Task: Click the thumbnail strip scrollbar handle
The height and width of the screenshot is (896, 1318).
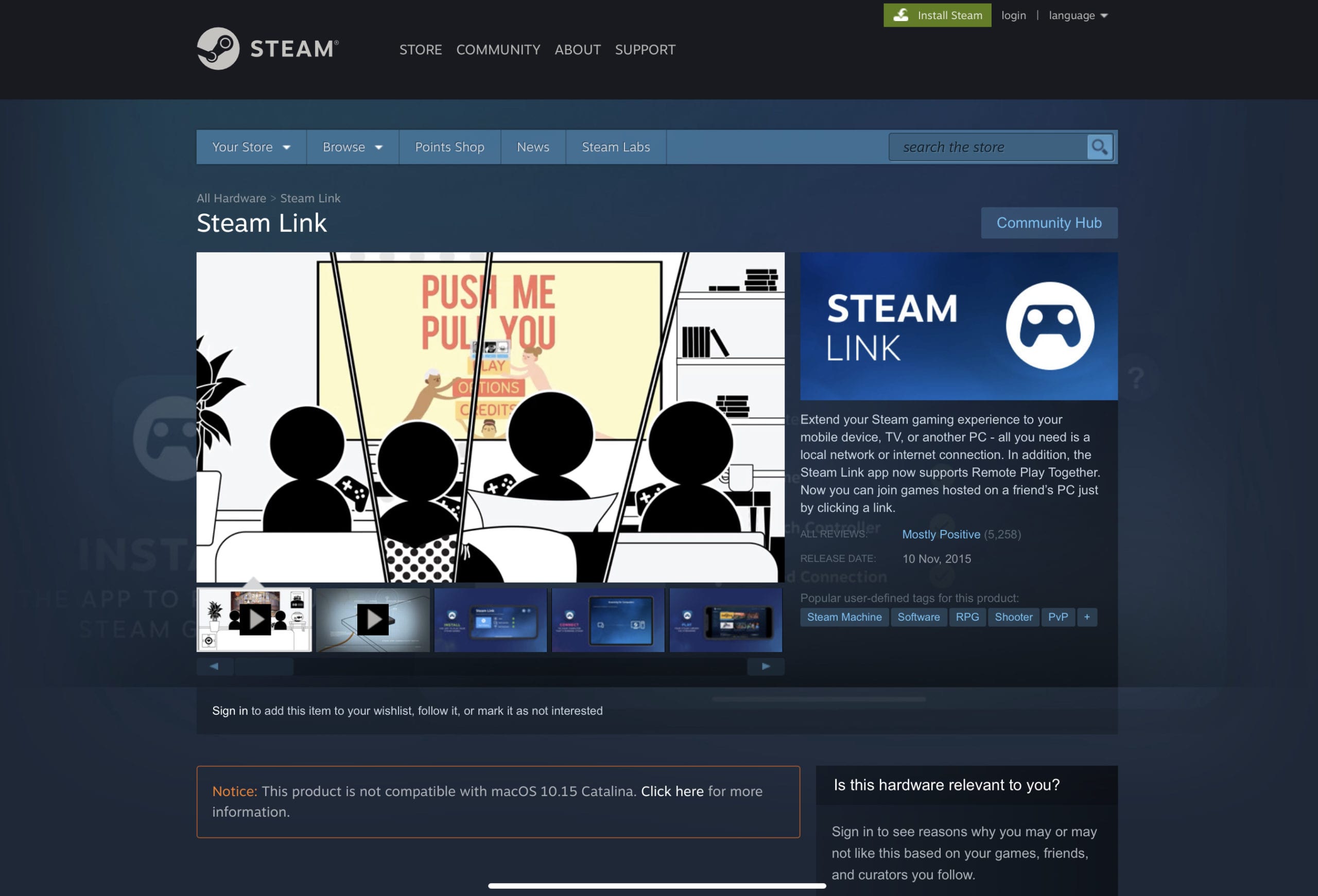Action: click(x=264, y=666)
